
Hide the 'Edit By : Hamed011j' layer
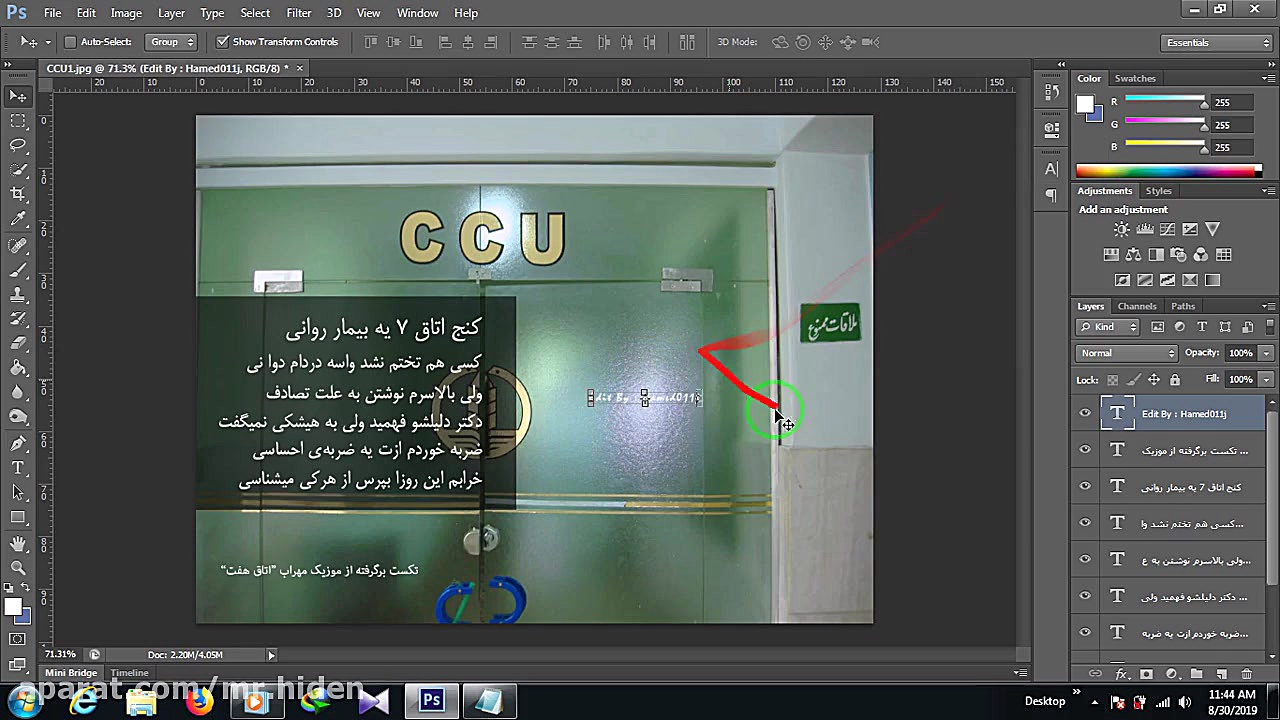click(x=1085, y=413)
